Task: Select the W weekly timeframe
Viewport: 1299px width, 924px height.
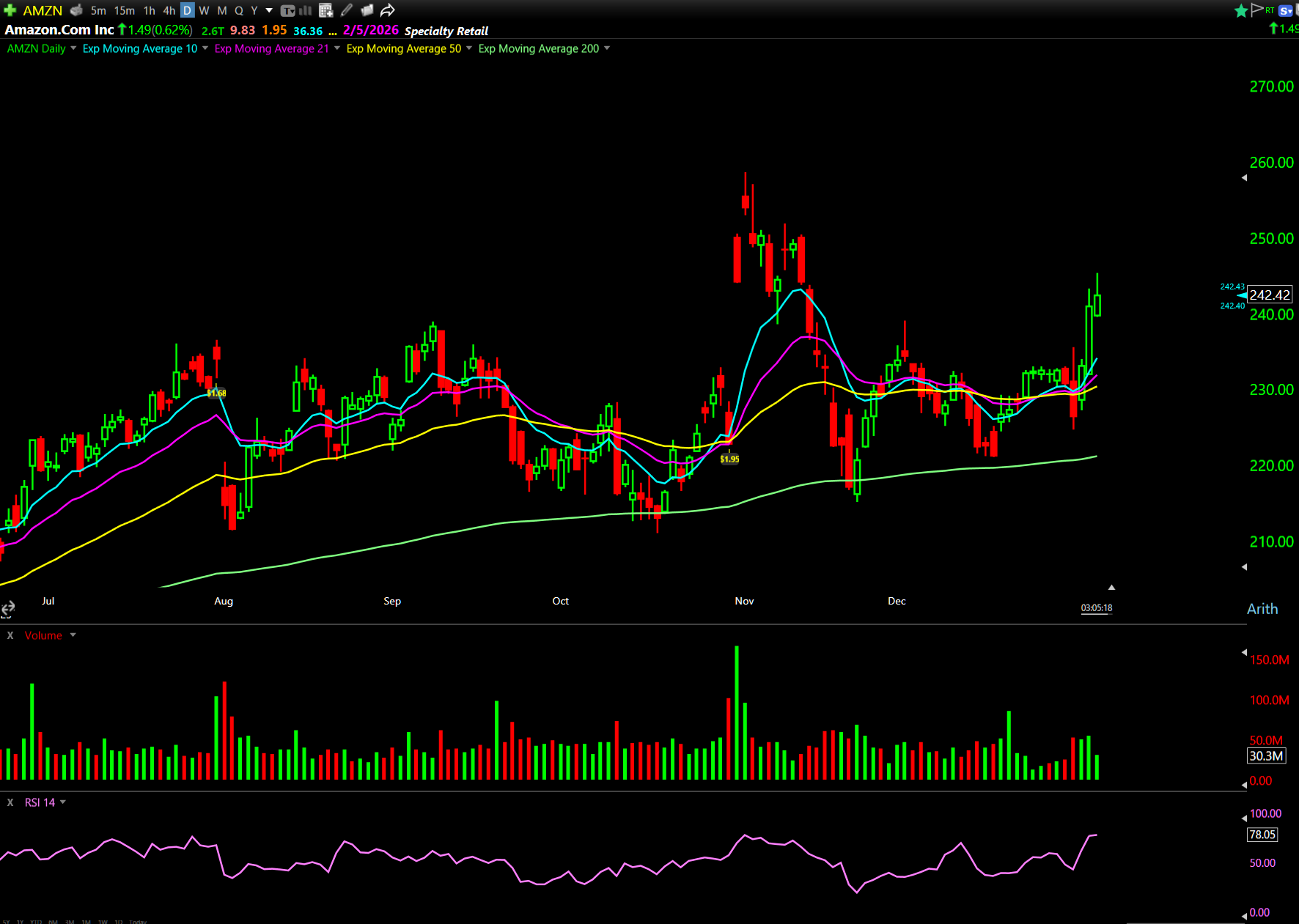Action: tap(204, 10)
